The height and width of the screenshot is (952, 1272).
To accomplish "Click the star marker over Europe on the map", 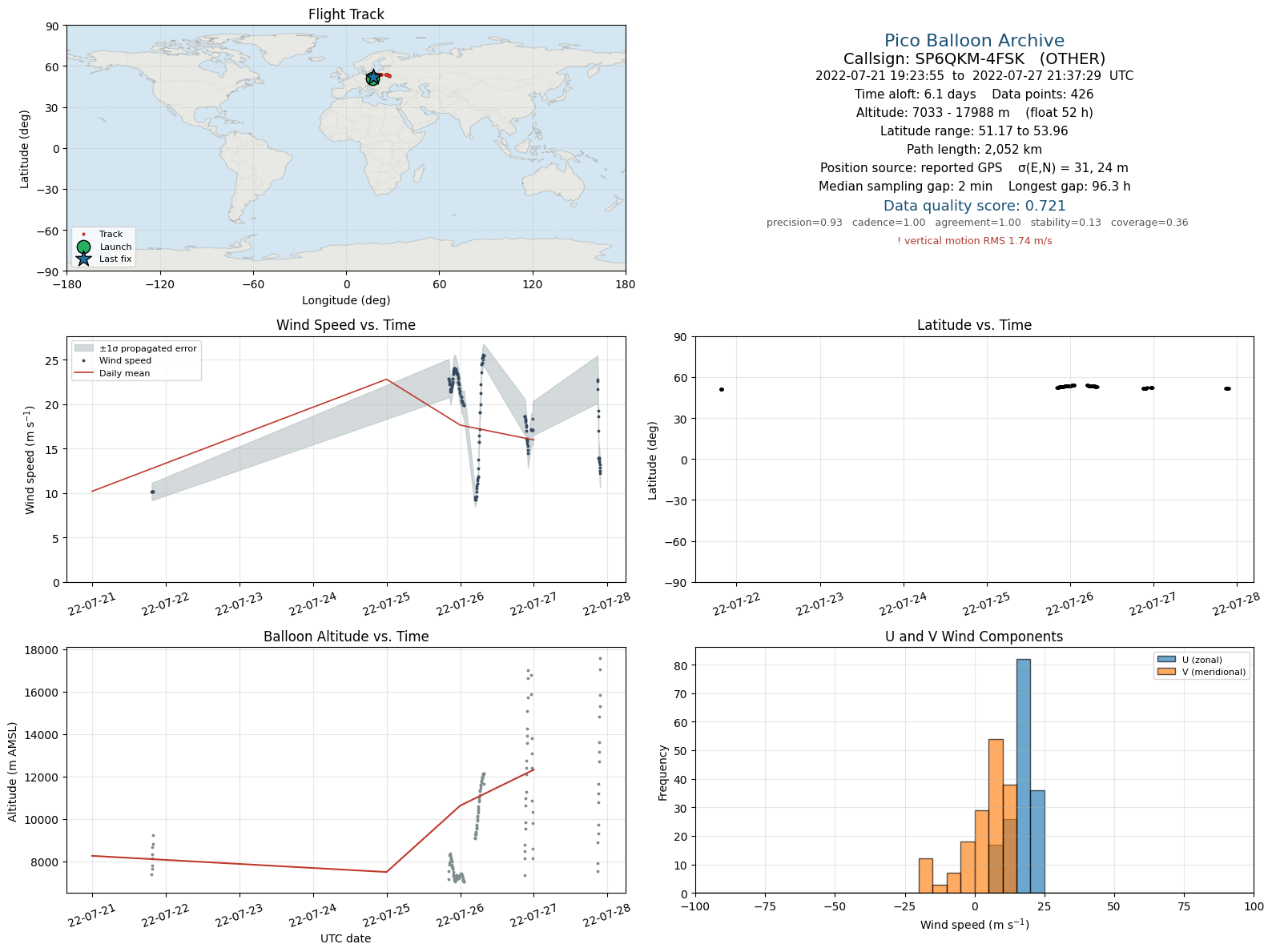I will point(372,77).
